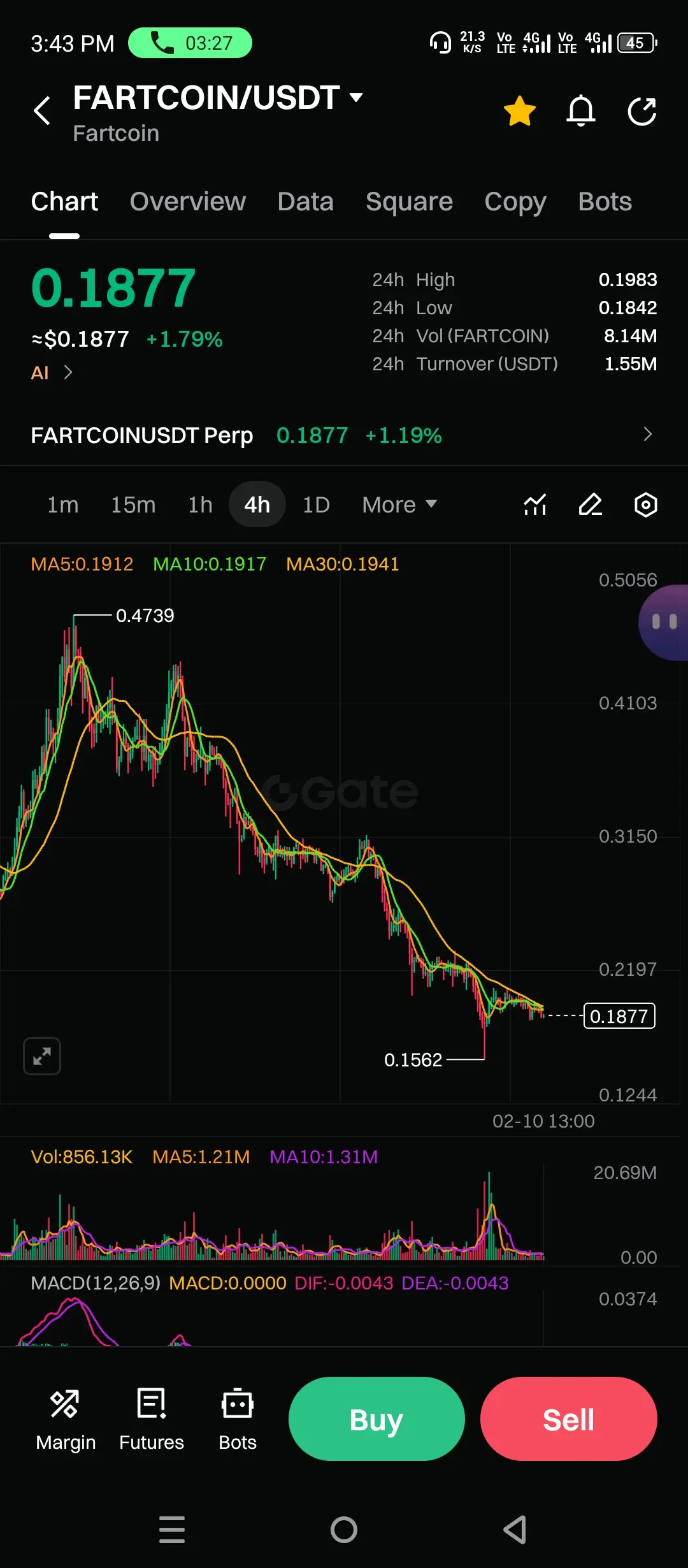Open the More timeframes dropdown
This screenshot has height=1568, width=688.
(x=399, y=505)
